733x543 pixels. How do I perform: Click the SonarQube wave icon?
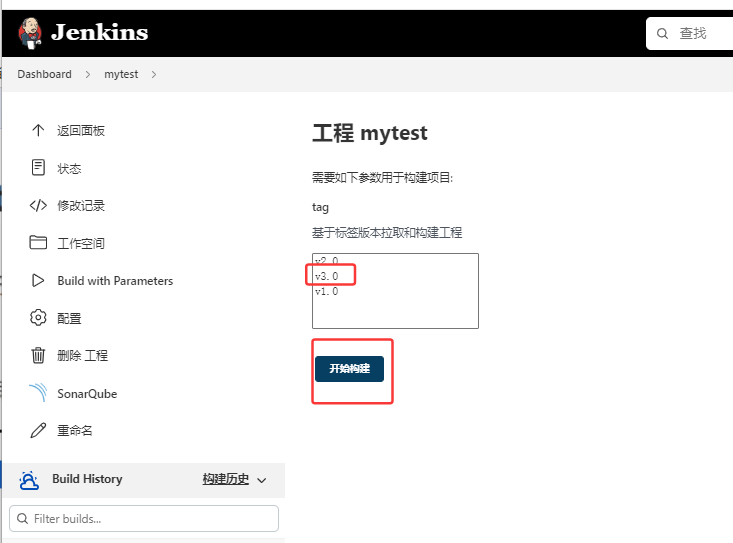(38, 393)
